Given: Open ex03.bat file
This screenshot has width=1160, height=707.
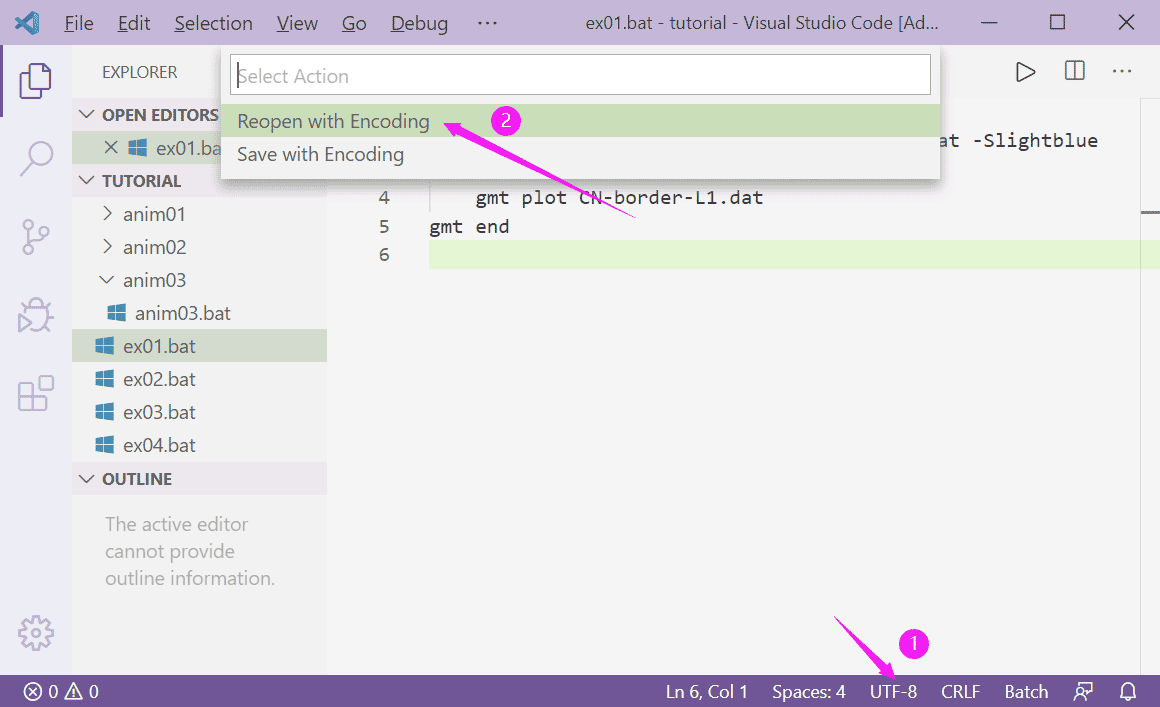Looking at the screenshot, I should (x=199, y=412).
